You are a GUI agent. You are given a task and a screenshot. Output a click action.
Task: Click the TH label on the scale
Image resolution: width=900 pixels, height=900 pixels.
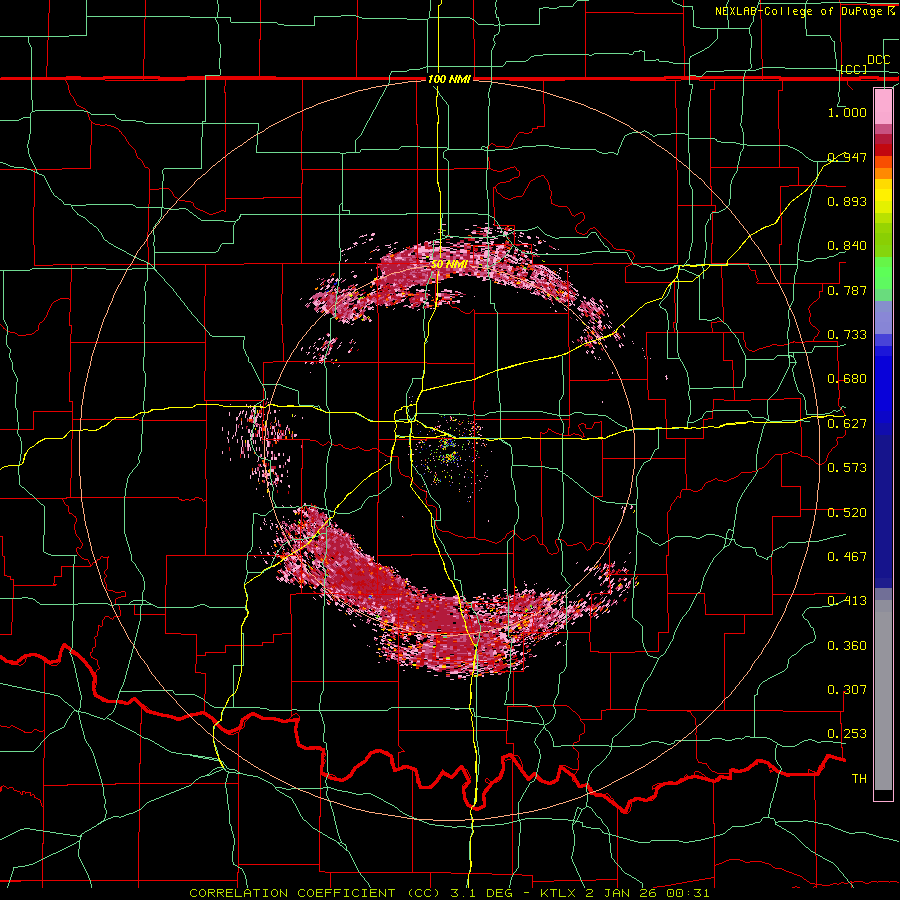tap(859, 779)
